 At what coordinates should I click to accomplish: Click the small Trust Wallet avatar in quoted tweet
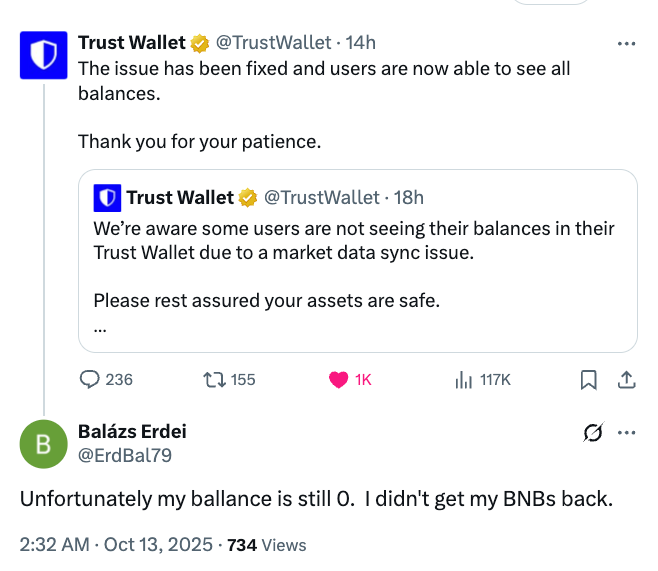pyautogui.click(x=107, y=197)
